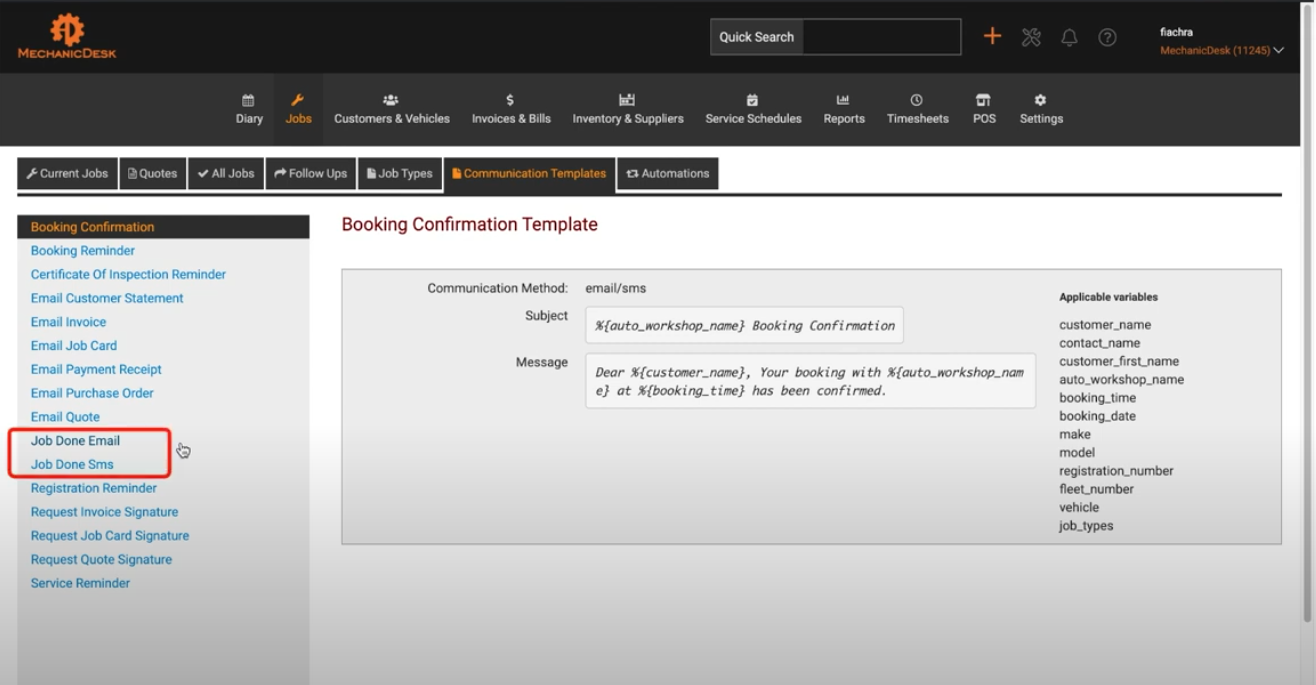Open the Diary calendar menu

pyautogui.click(x=249, y=109)
